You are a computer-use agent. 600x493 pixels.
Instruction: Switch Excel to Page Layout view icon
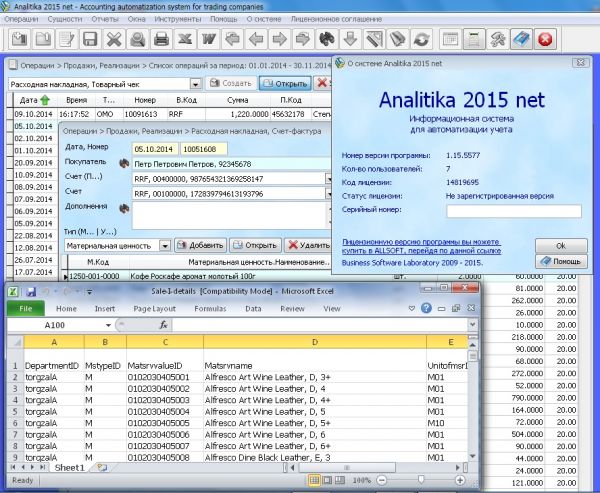coord(327,480)
